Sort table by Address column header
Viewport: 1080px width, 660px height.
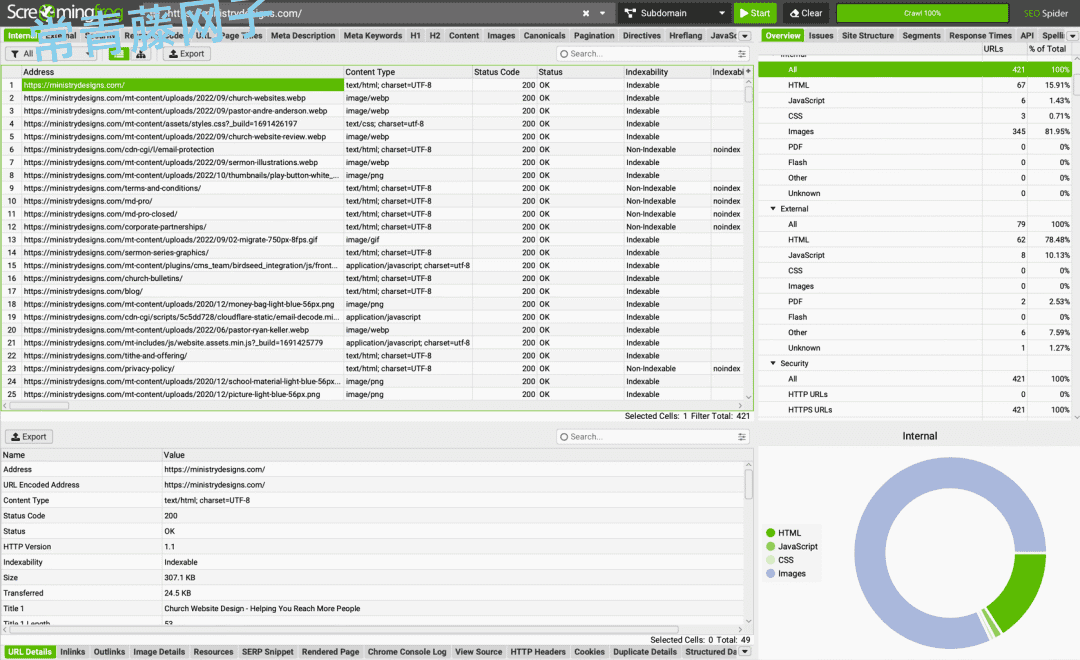pyautogui.click(x=183, y=72)
